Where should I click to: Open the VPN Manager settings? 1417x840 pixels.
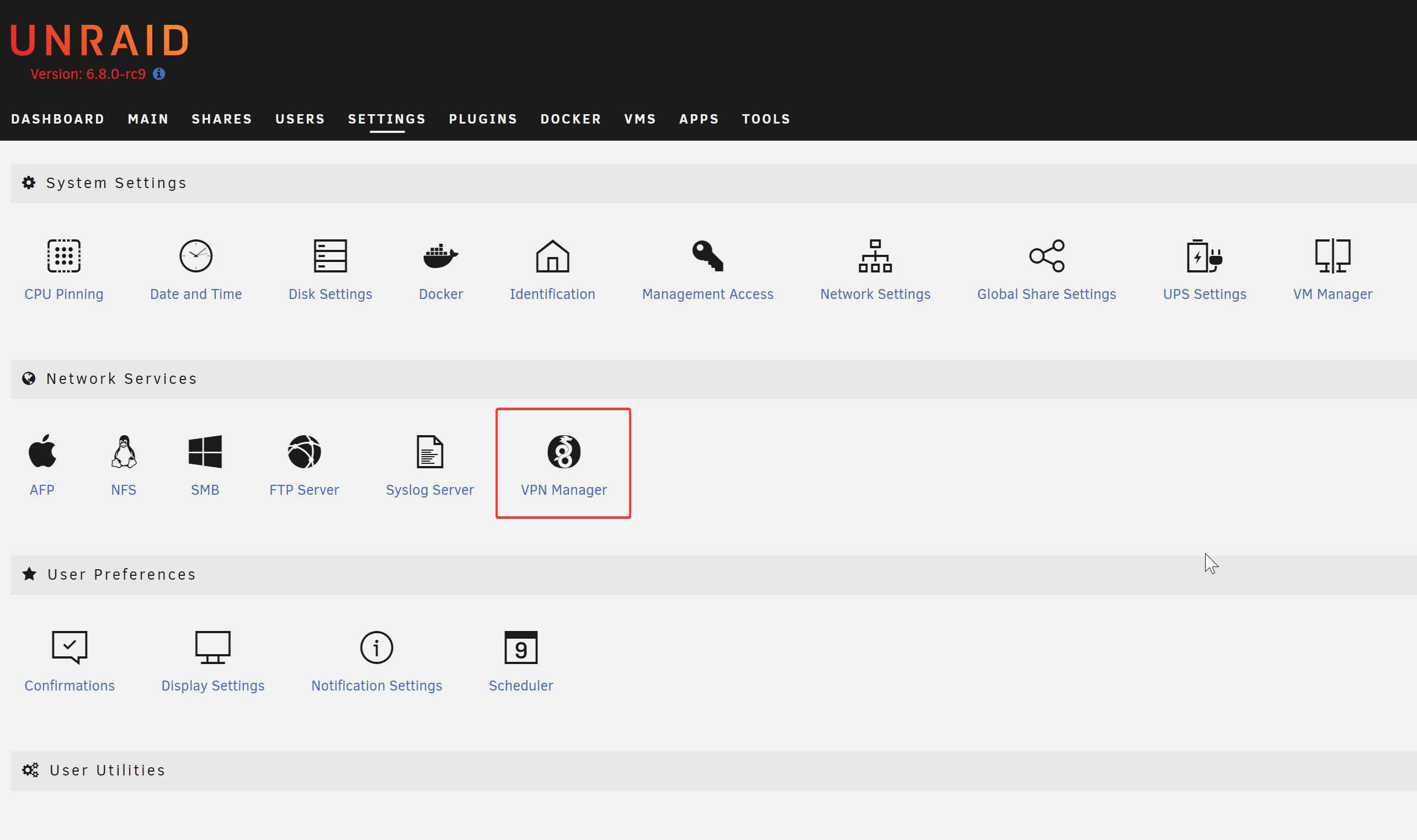(x=563, y=463)
